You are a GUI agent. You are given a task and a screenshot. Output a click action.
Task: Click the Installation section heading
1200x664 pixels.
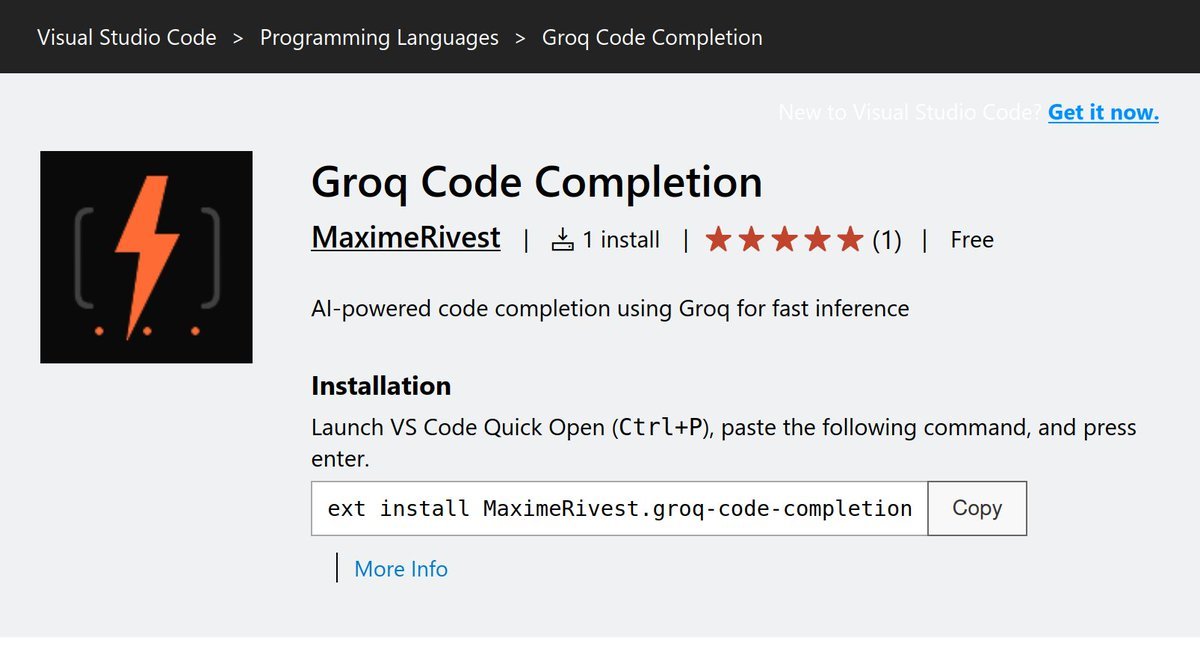point(381,386)
